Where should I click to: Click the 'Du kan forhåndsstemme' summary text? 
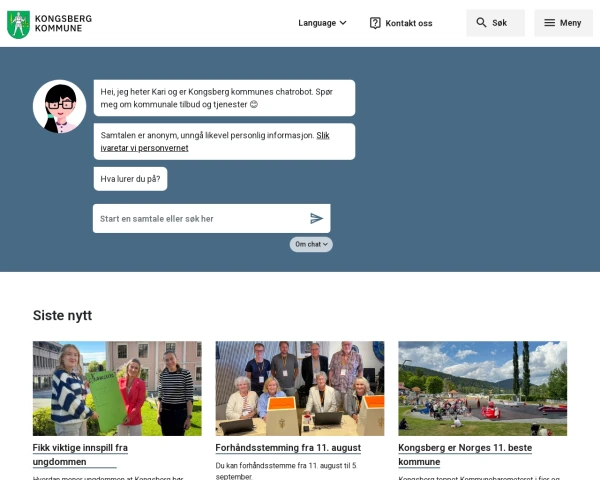[x=286, y=471]
